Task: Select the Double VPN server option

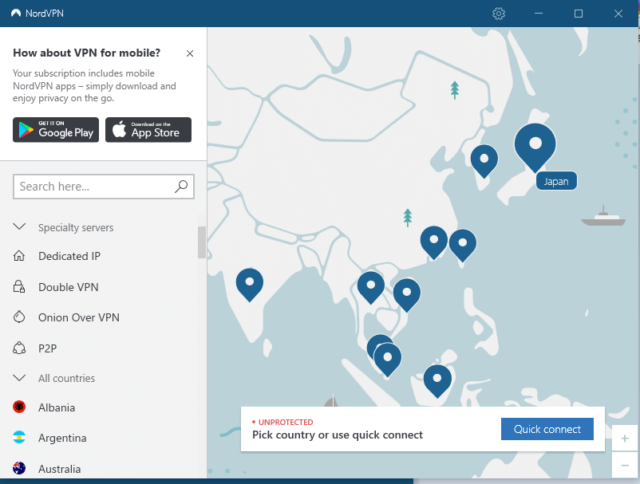Action: point(68,287)
